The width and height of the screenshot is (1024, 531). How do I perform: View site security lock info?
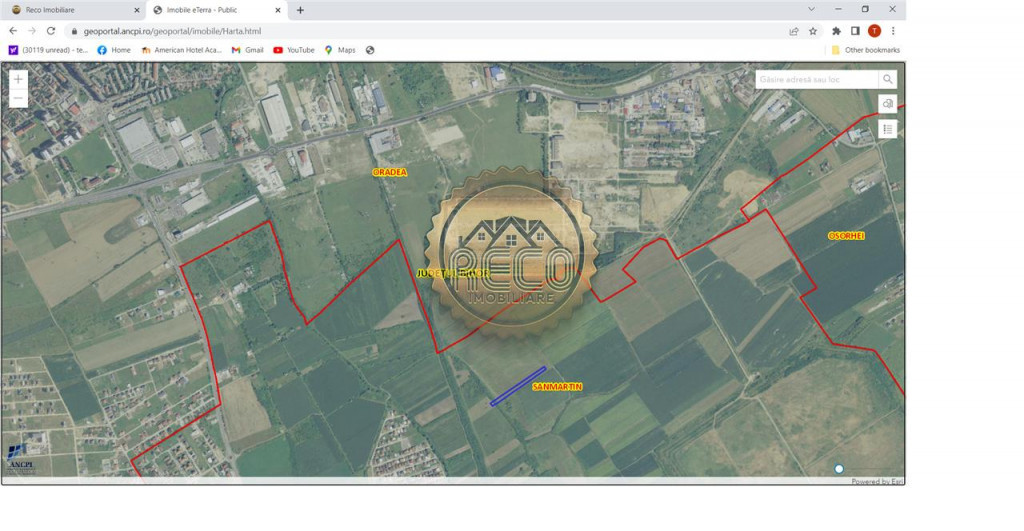74,31
